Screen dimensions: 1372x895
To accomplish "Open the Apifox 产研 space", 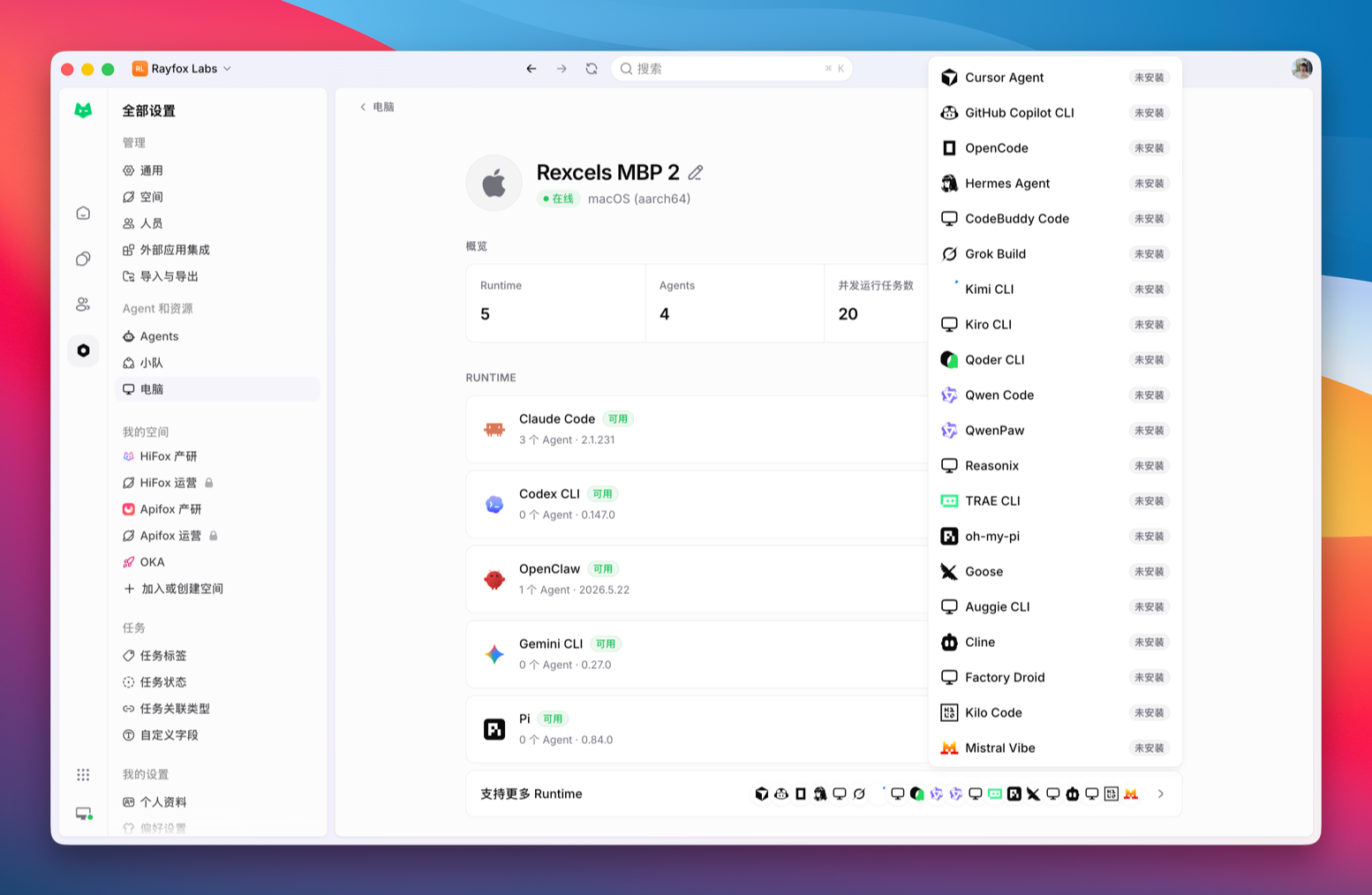I will [x=217, y=509].
